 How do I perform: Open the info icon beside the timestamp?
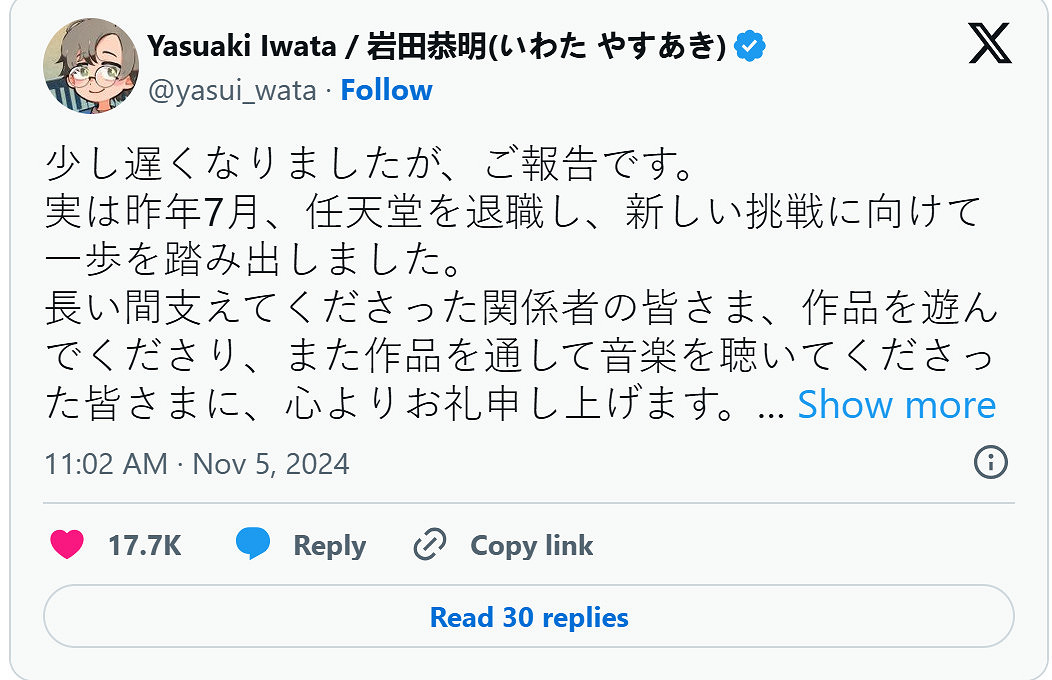990,463
